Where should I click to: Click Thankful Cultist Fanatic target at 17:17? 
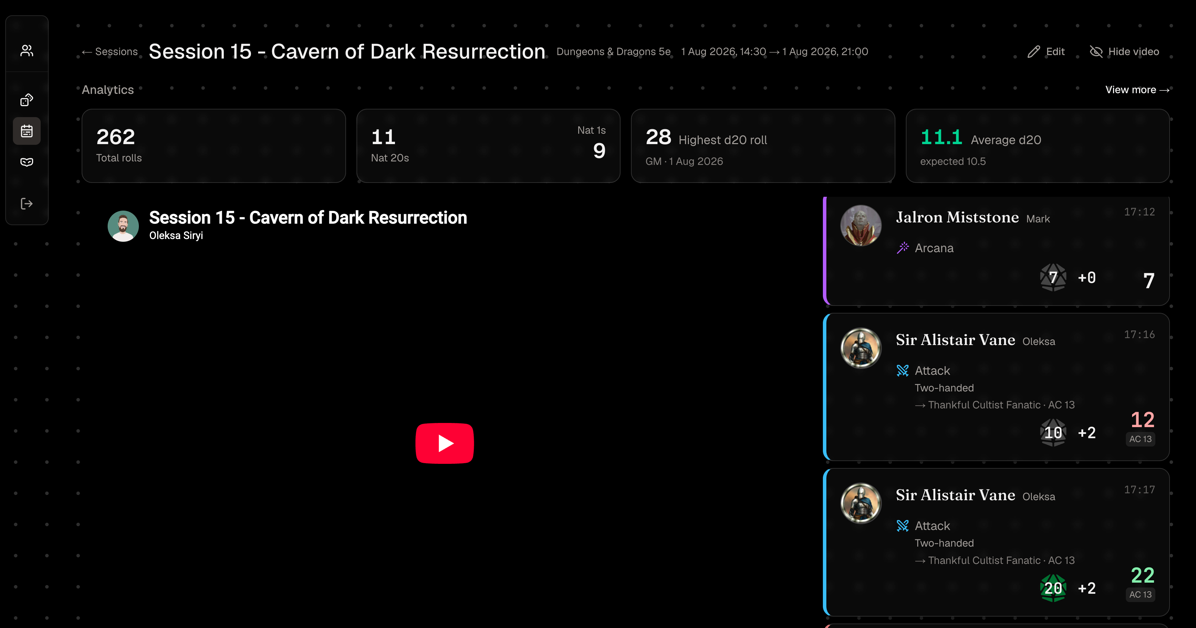(995, 561)
